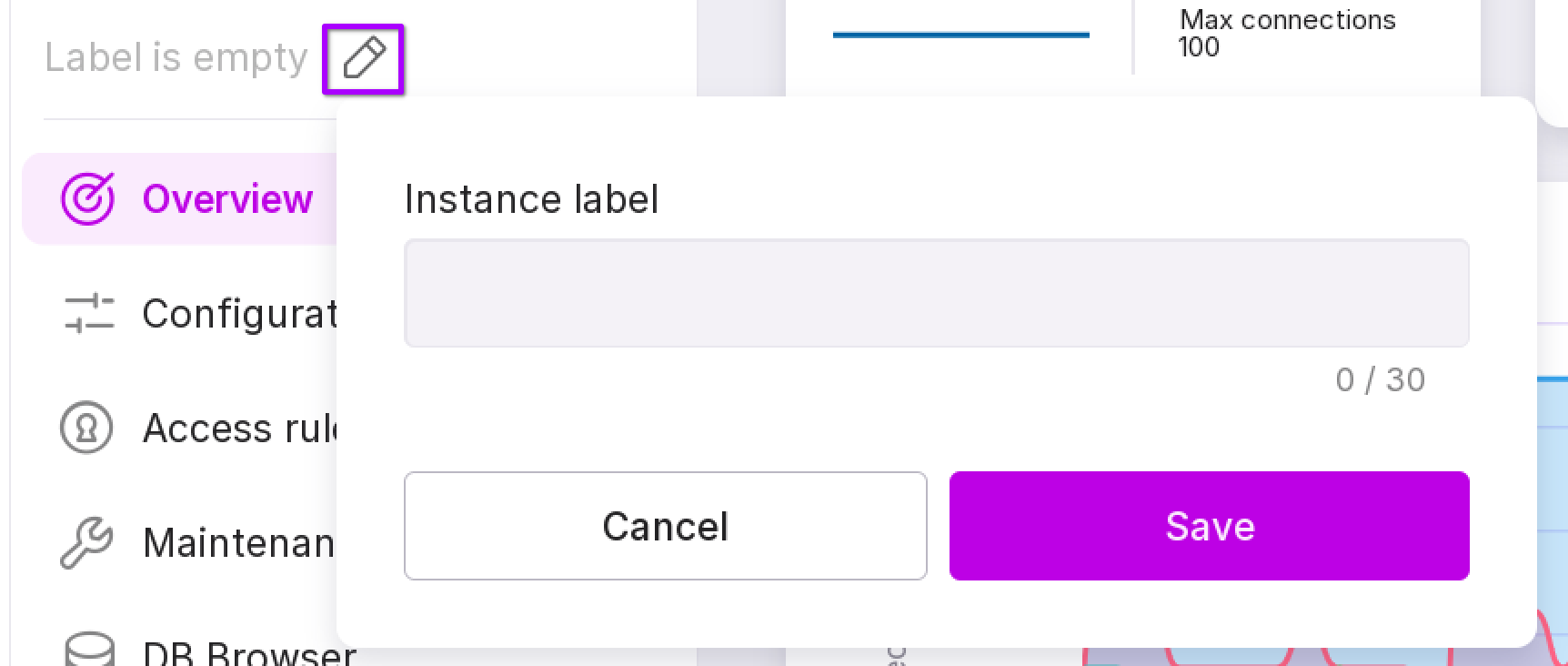Screen dimensions: 1568x666
Task: Click the blue connections usage bar
Action: pos(960,35)
